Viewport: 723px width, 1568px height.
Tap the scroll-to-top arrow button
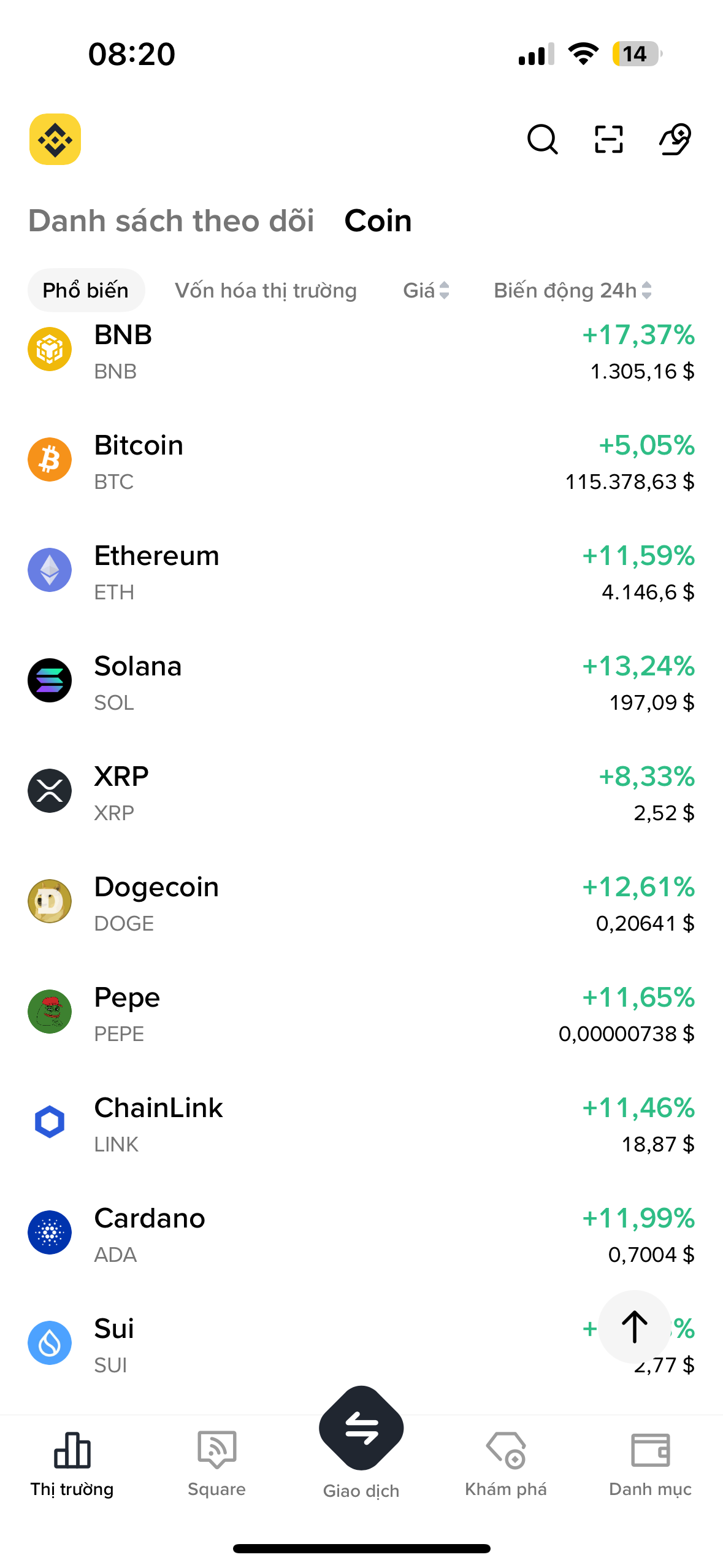634,1326
